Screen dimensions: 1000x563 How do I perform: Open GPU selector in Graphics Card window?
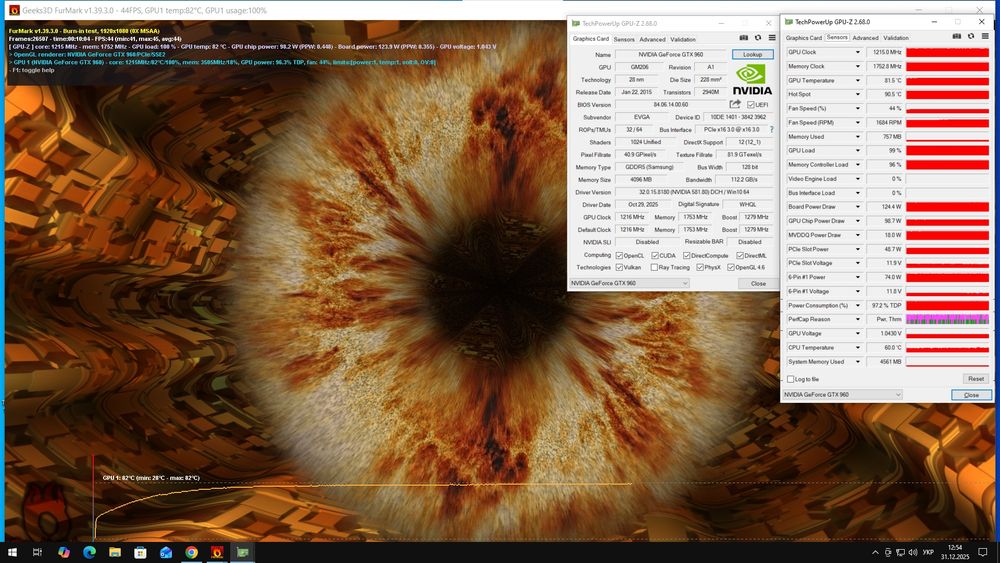point(629,283)
